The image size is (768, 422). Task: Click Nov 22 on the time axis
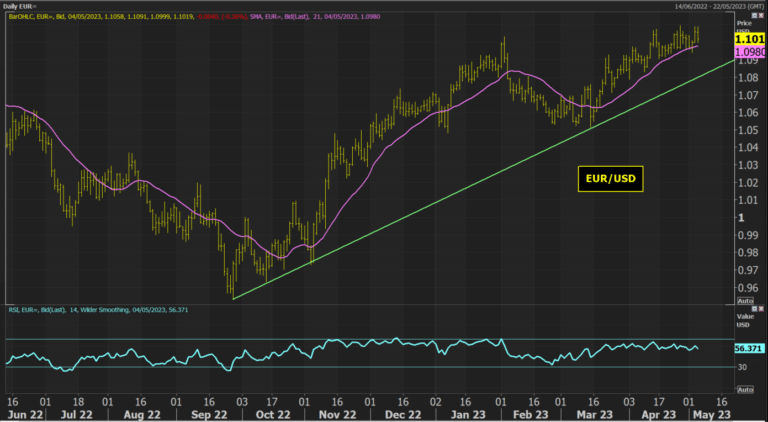coord(337,415)
